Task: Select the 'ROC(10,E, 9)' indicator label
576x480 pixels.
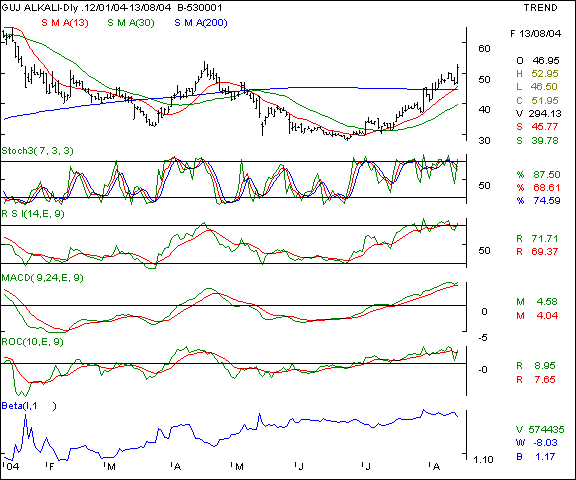Action: click(x=32, y=342)
